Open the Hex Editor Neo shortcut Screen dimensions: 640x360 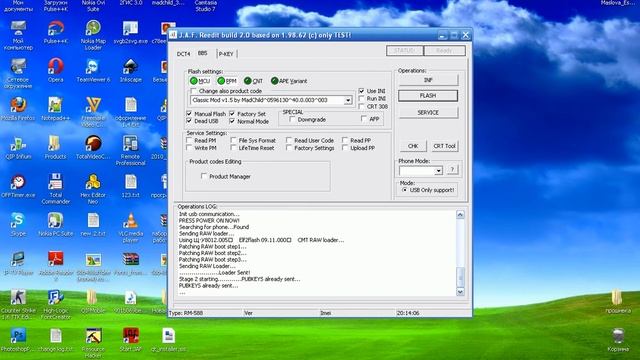pos(93,182)
